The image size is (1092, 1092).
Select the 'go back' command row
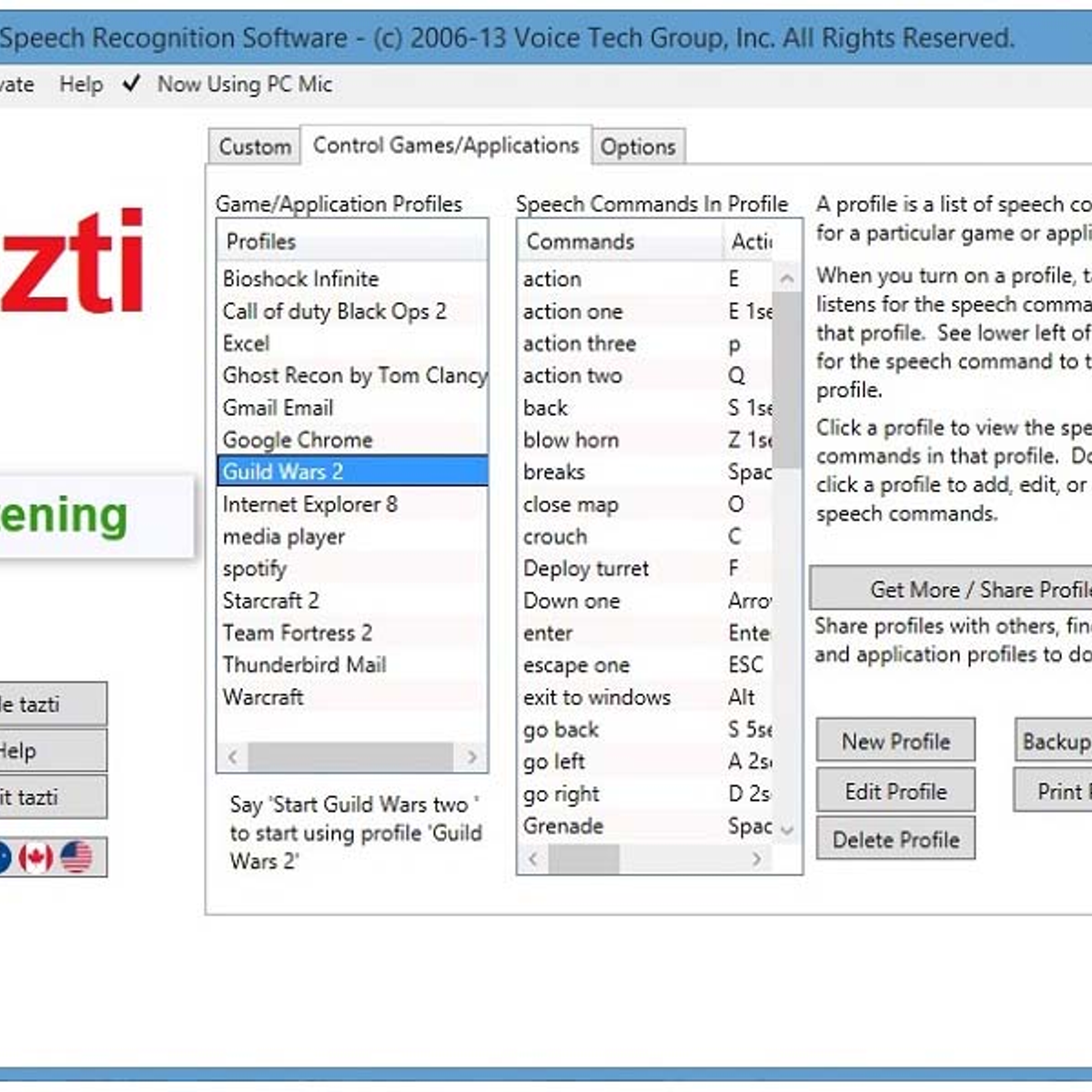click(x=645, y=729)
